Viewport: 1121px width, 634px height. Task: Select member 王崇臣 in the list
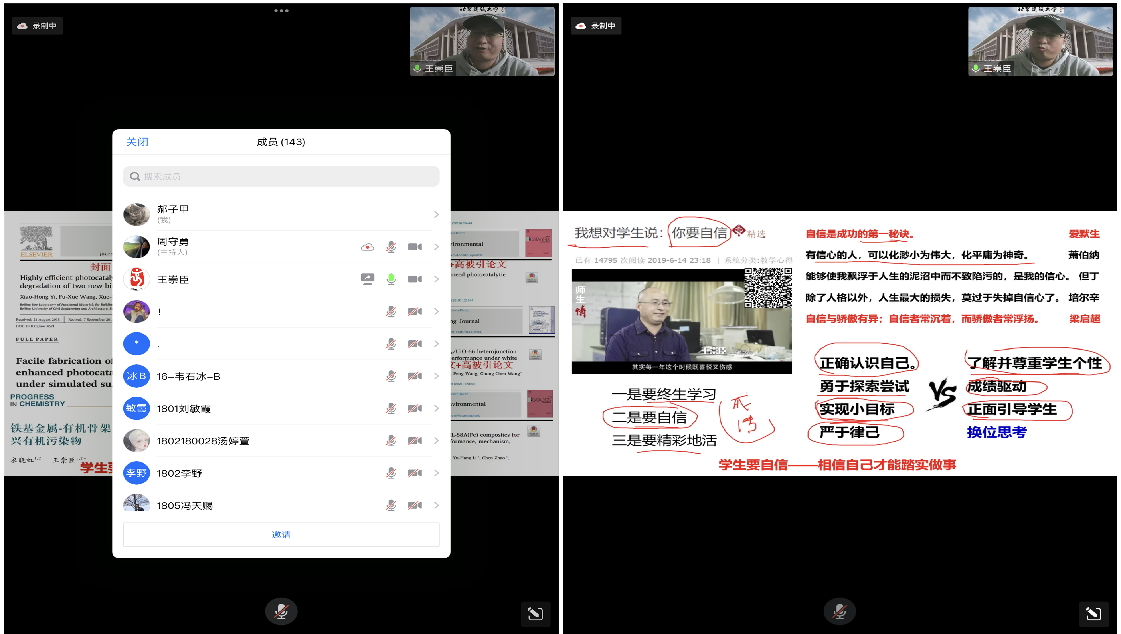(x=173, y=279)
